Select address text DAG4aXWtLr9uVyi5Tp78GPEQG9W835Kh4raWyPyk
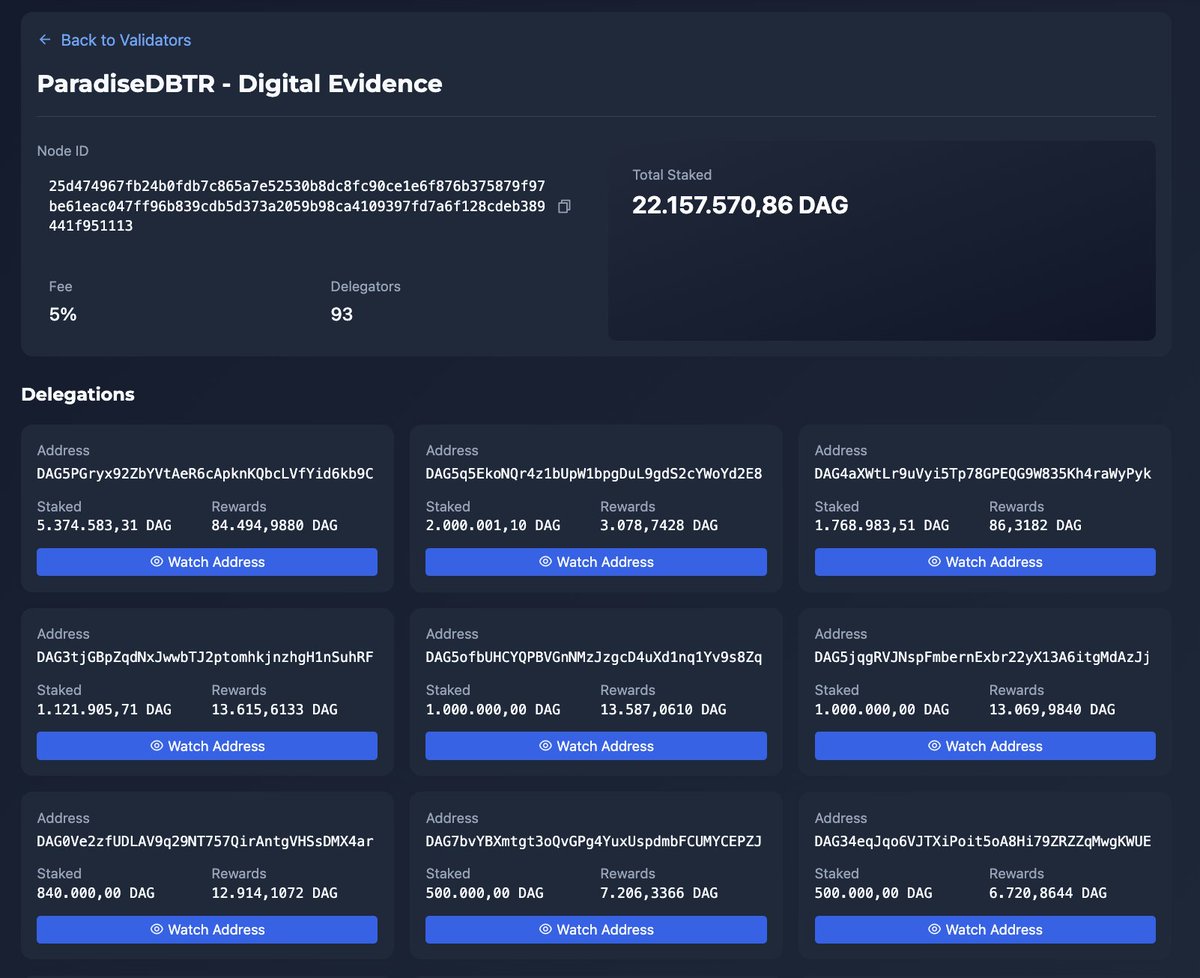1200x978 pixels. (983, 473)
